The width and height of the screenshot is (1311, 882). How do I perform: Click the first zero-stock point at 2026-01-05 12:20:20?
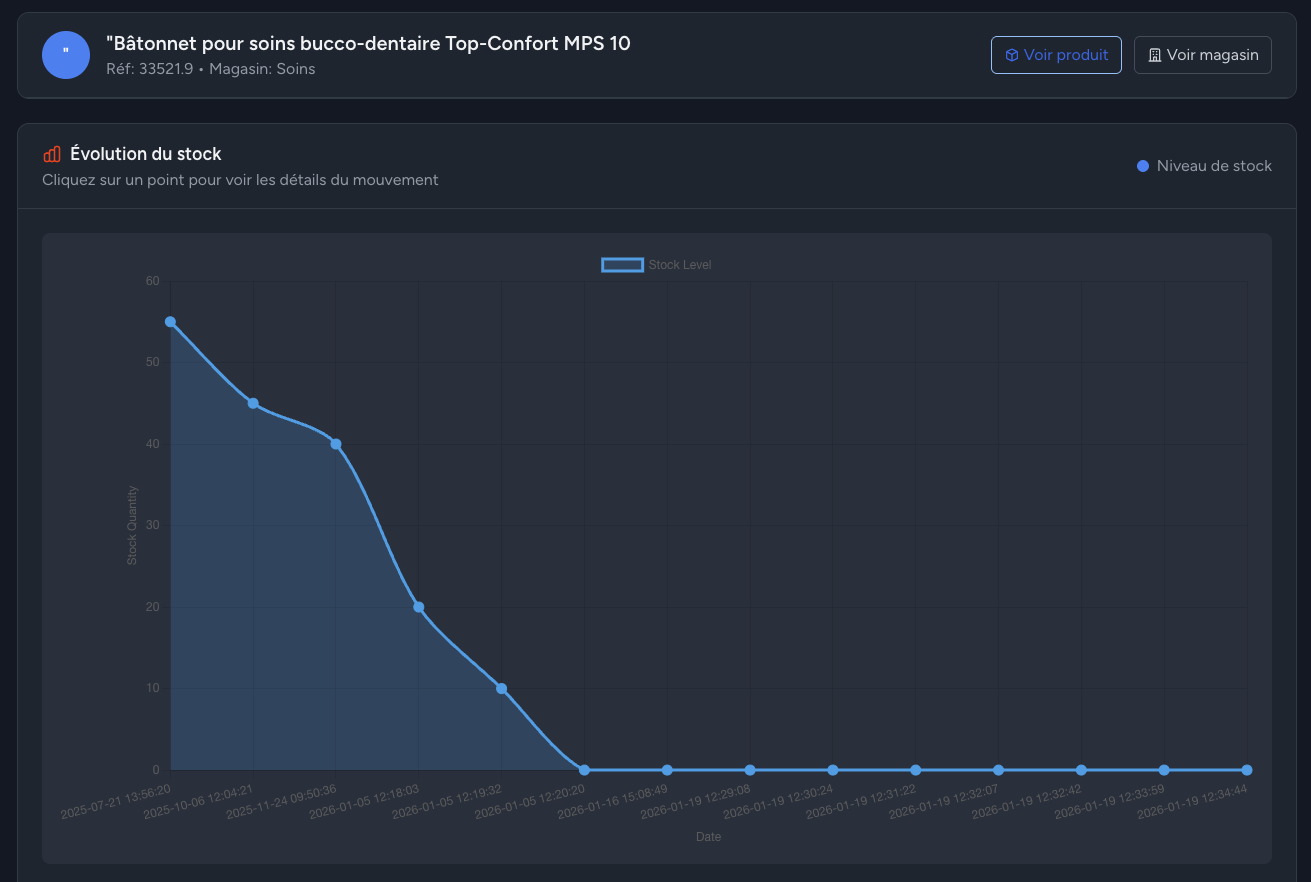pyautogui.click(x=584, y=770)
